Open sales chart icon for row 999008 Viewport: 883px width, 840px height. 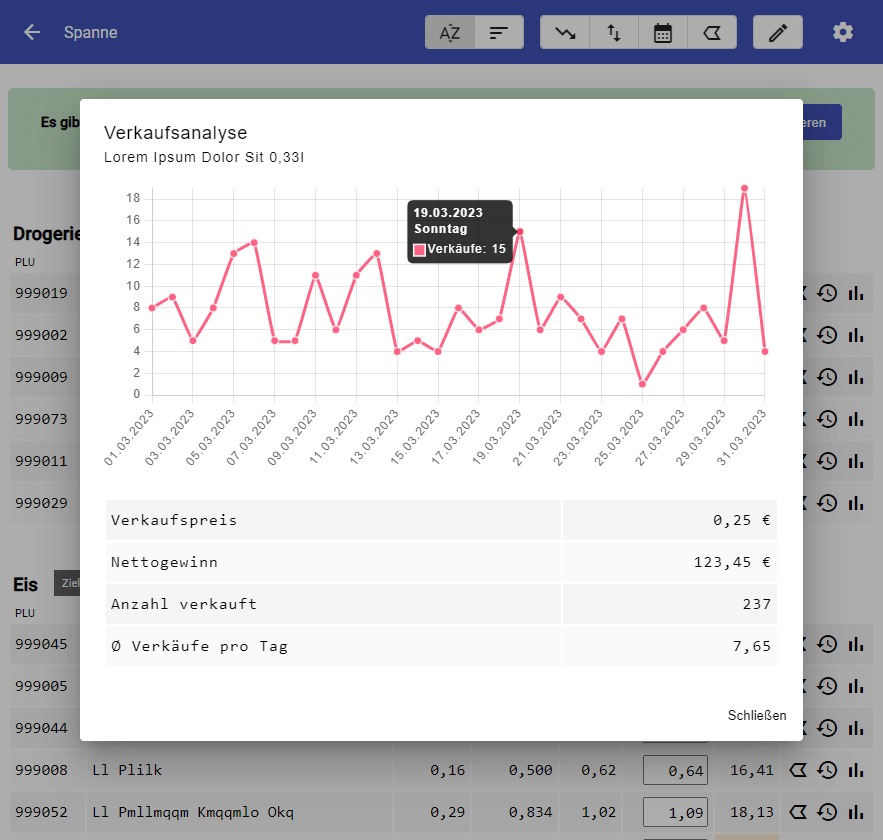pos(856,770)
